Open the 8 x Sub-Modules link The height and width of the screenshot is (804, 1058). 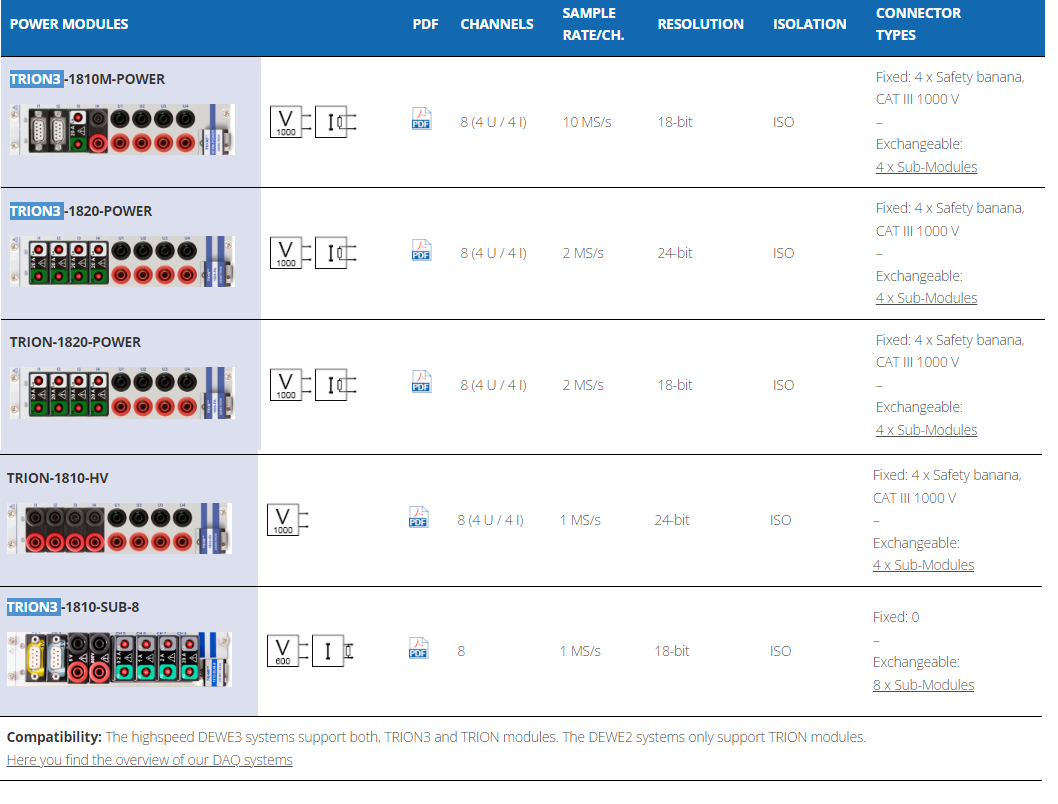coord(923,685)
